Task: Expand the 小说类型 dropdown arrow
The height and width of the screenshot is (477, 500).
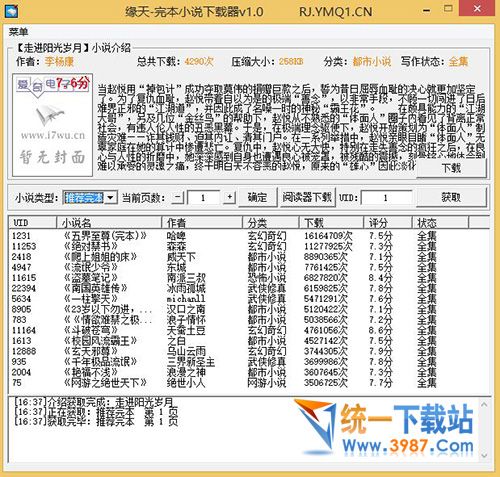Action: 111,198
